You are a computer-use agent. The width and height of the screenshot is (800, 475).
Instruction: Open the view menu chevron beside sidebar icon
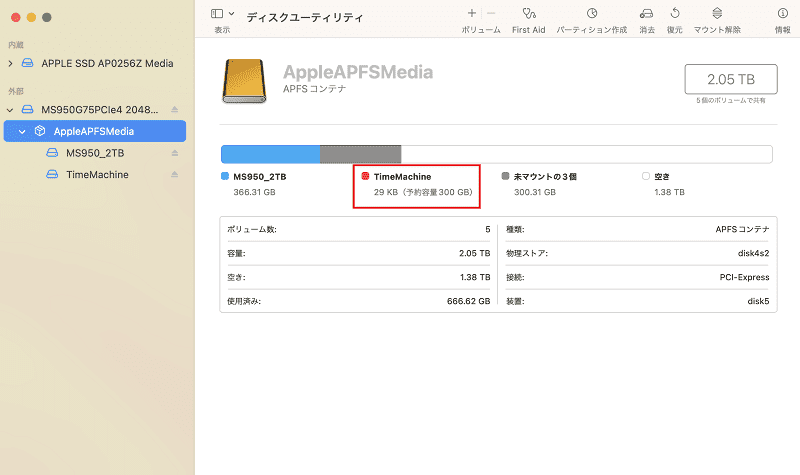coord(232,14)
